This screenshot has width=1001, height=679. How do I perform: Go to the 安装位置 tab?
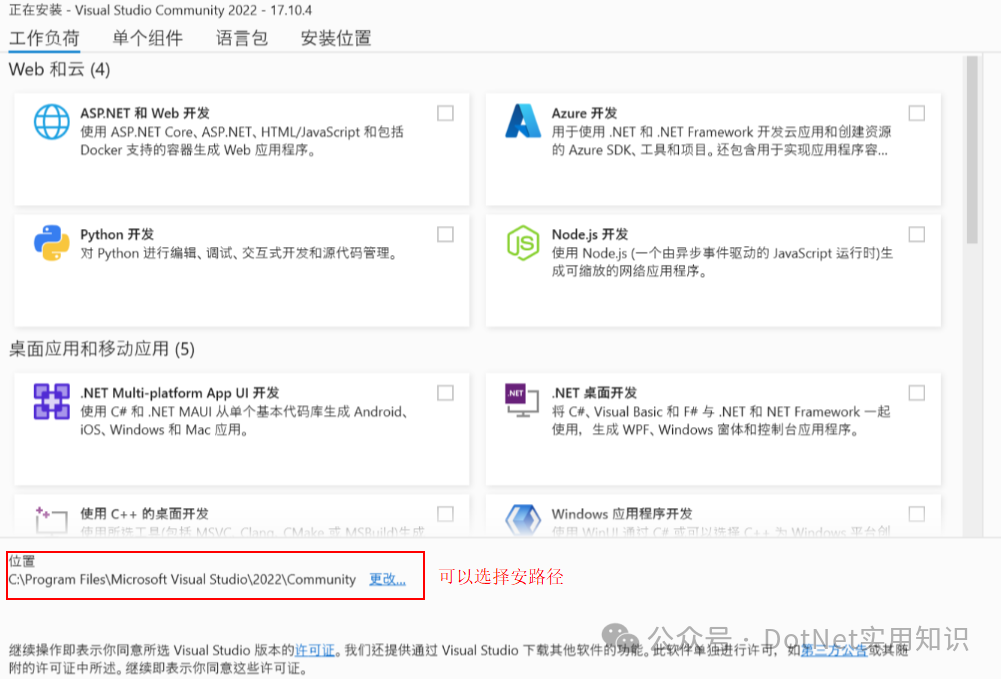(336, 38)
